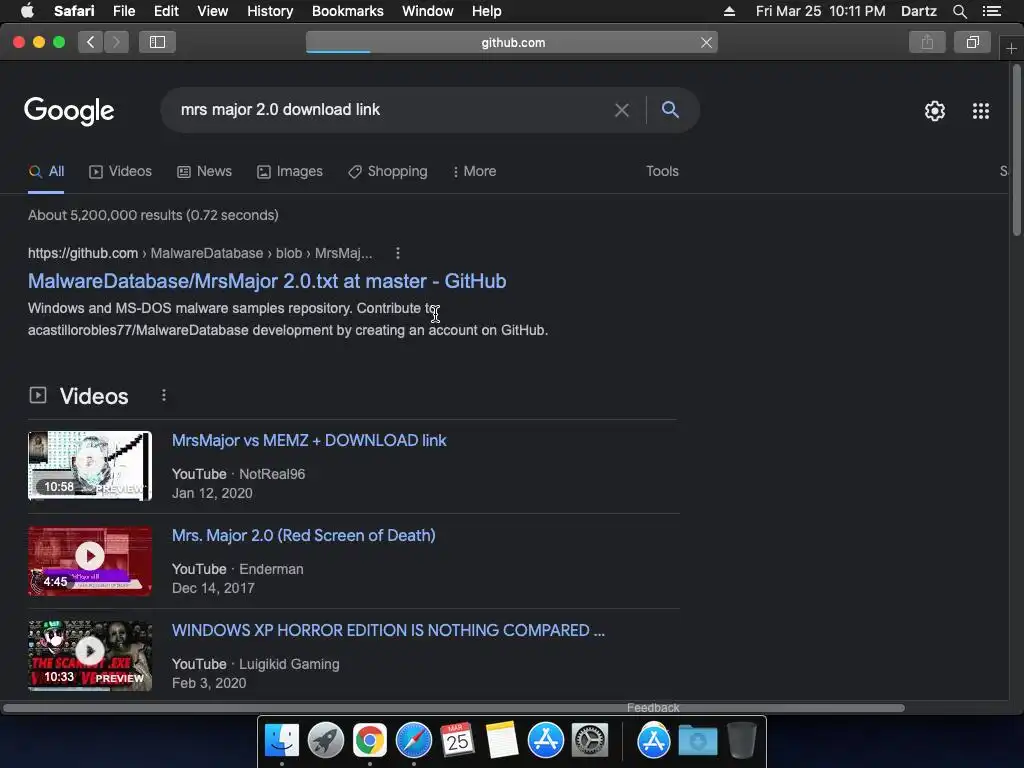Open the Safari Share button
1024x768 pixels.
[x=927, y=42]
